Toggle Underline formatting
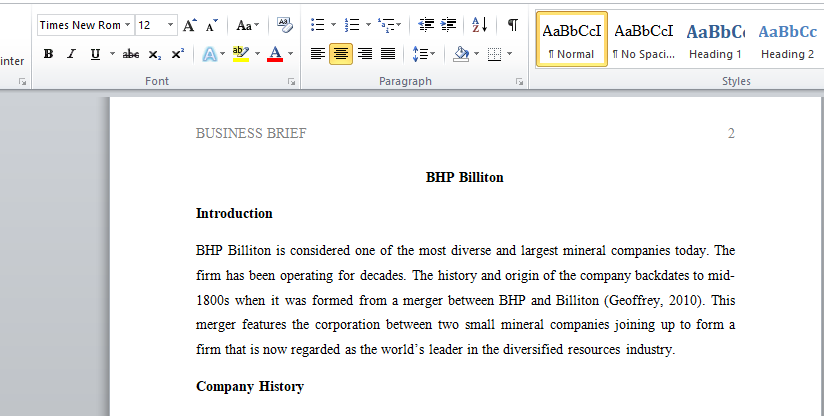Image resolution: width=824 pixels, height=416 pixels. click(x=95, y=54)
